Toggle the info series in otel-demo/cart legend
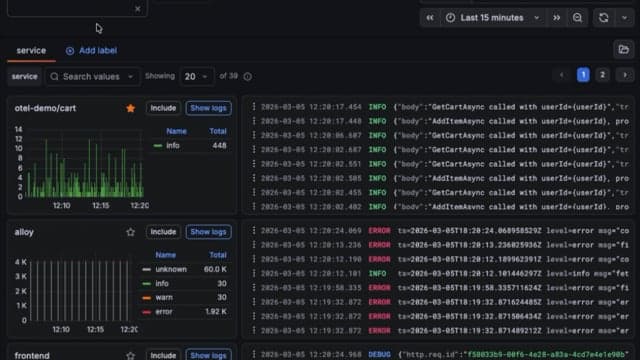 tap(172, 146)
